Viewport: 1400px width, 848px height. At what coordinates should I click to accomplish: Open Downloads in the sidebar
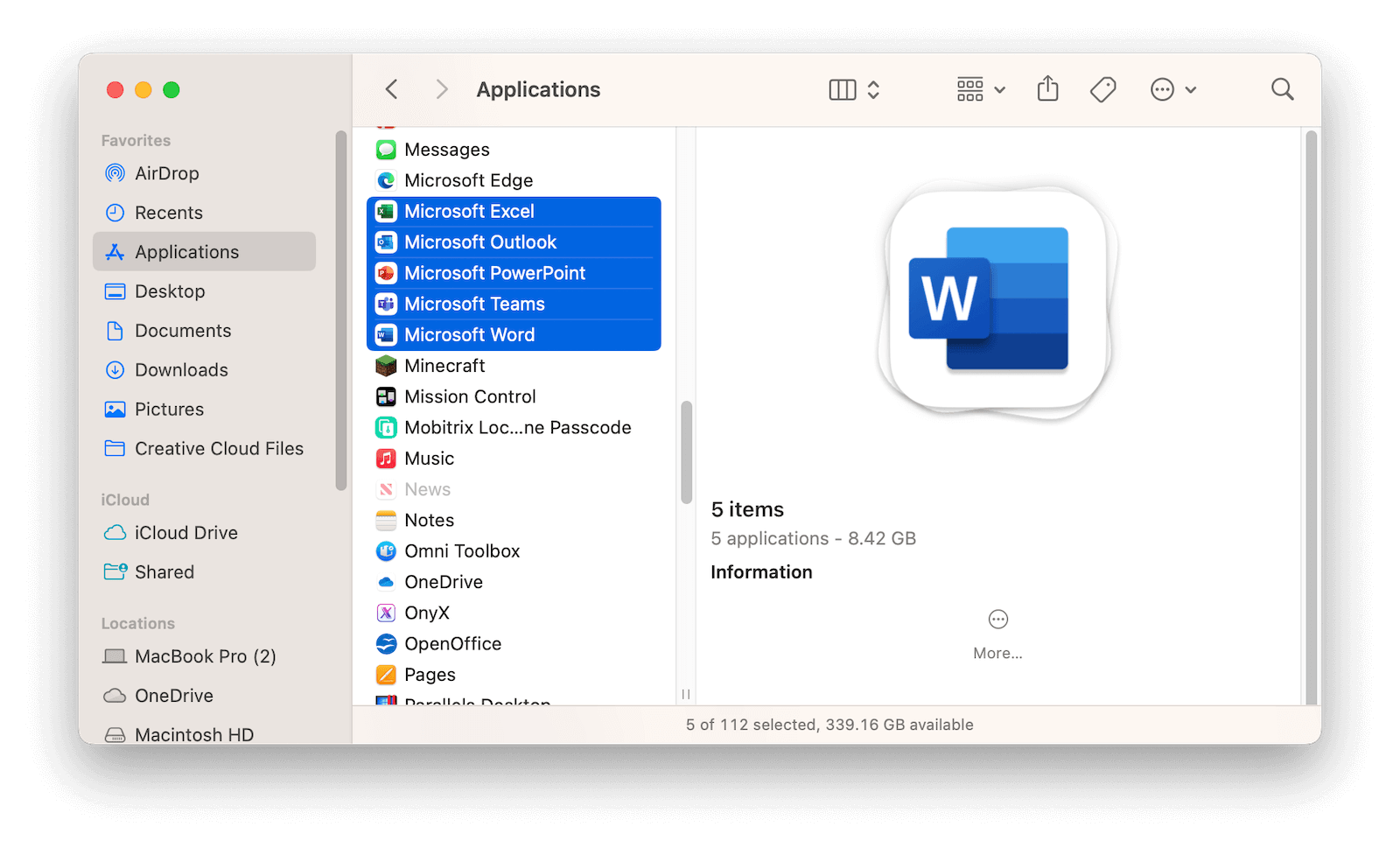pos(204,370)
